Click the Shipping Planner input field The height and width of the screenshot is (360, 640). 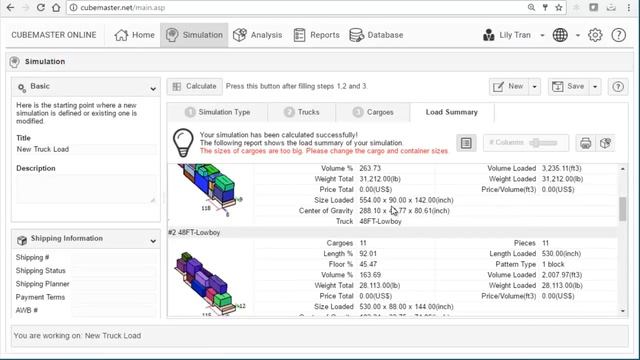click(x=114, y=284)
